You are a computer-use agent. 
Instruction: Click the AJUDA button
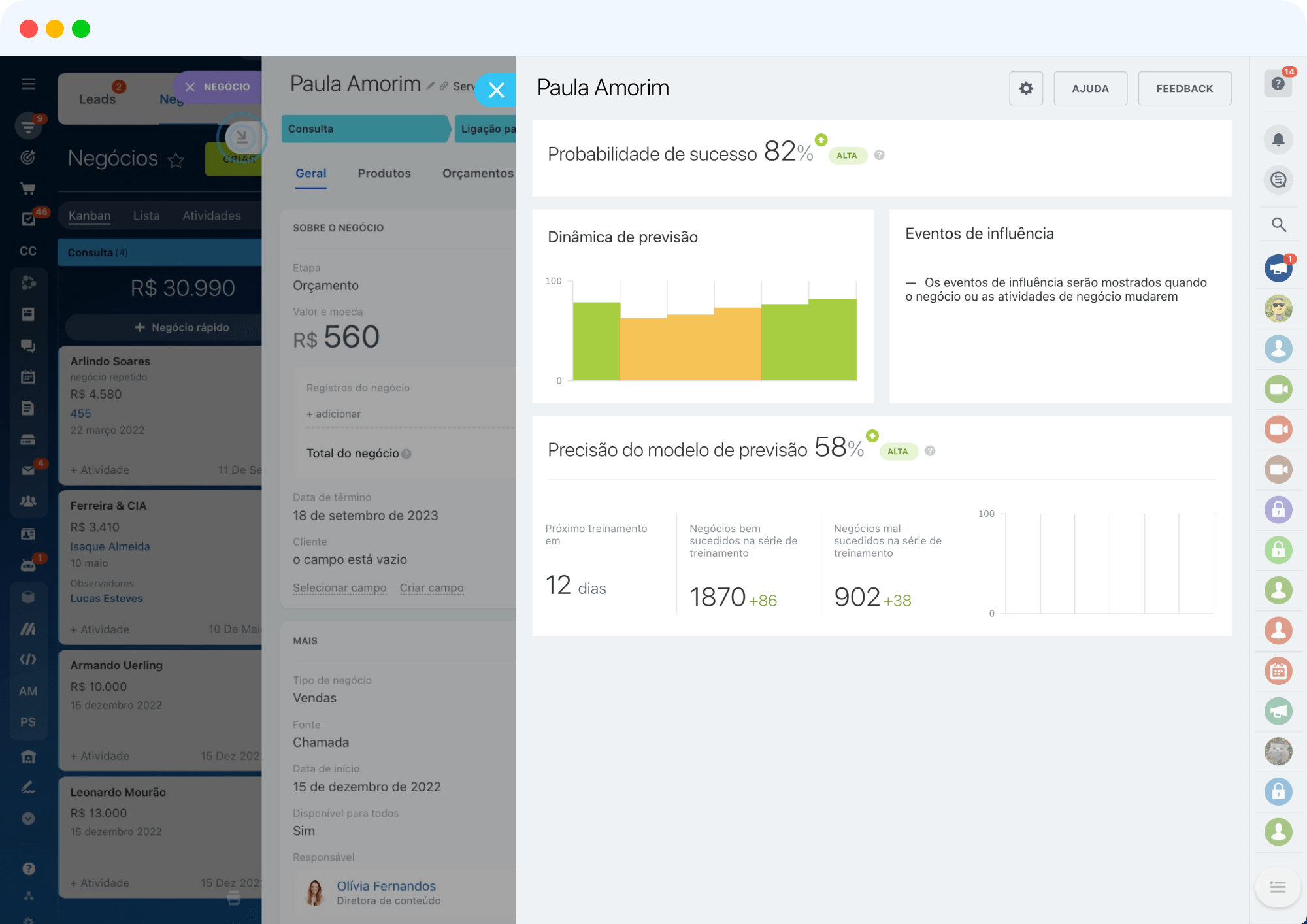click(1090, 88)
